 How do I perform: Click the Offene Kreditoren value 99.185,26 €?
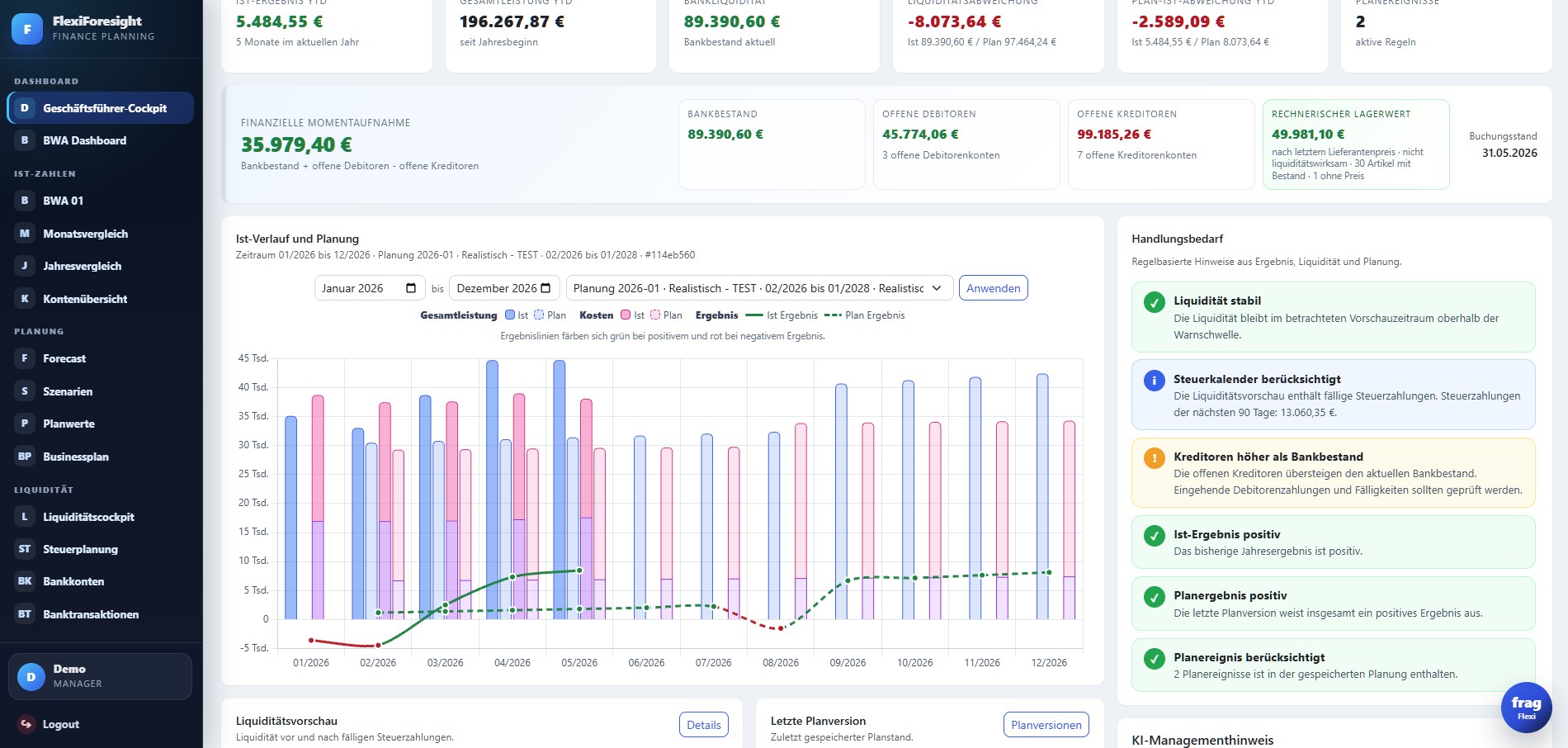point(1114,134)
